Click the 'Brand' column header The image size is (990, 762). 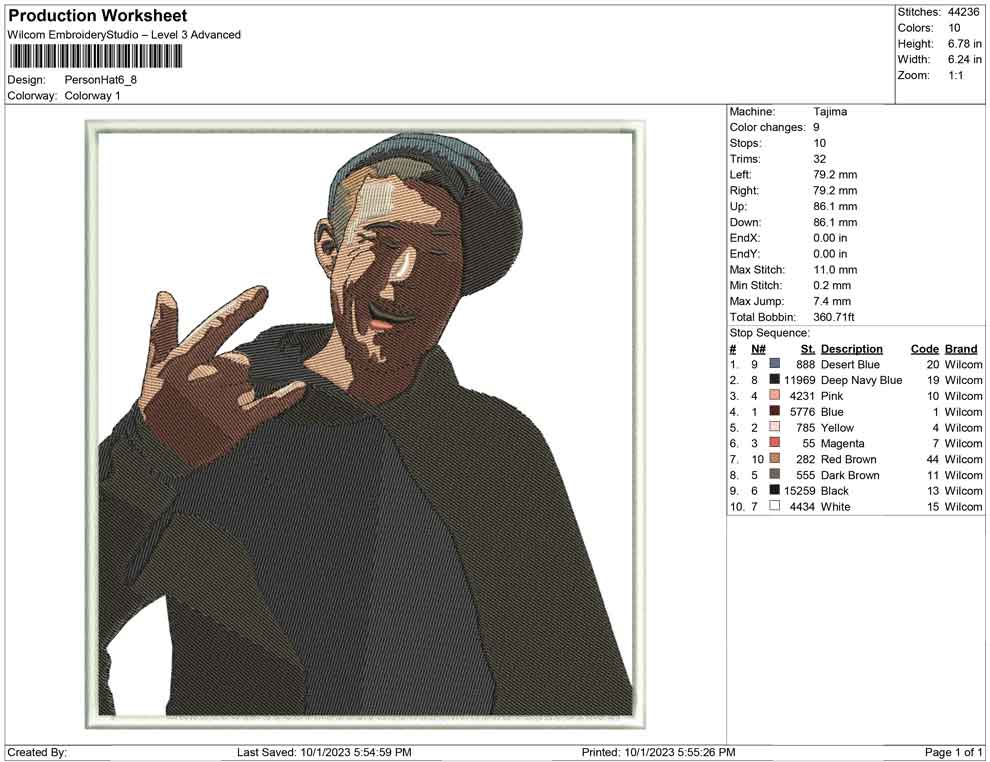pos(961,348)
